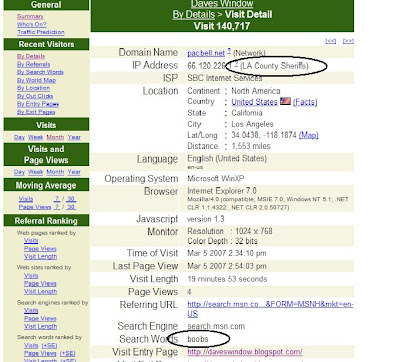Select 7-day moving average for Page Views

point(57,207)
